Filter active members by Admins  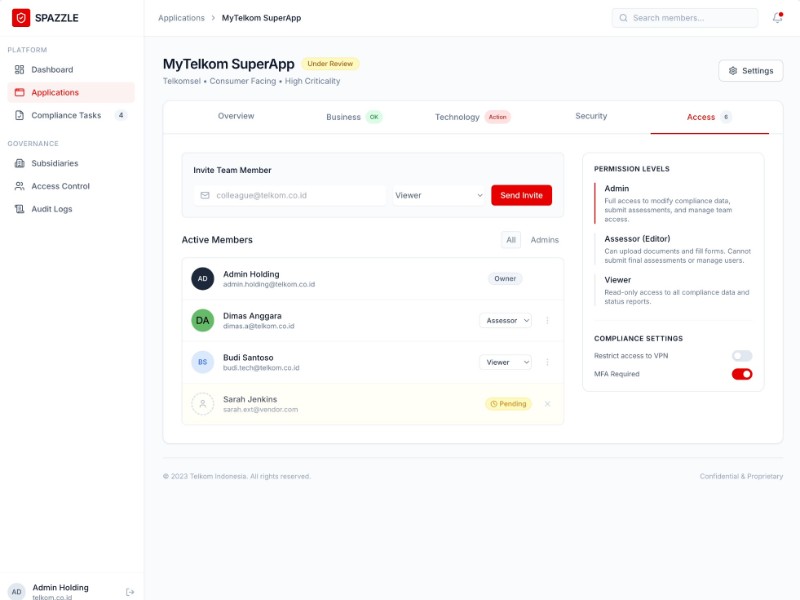coord(544,240)
